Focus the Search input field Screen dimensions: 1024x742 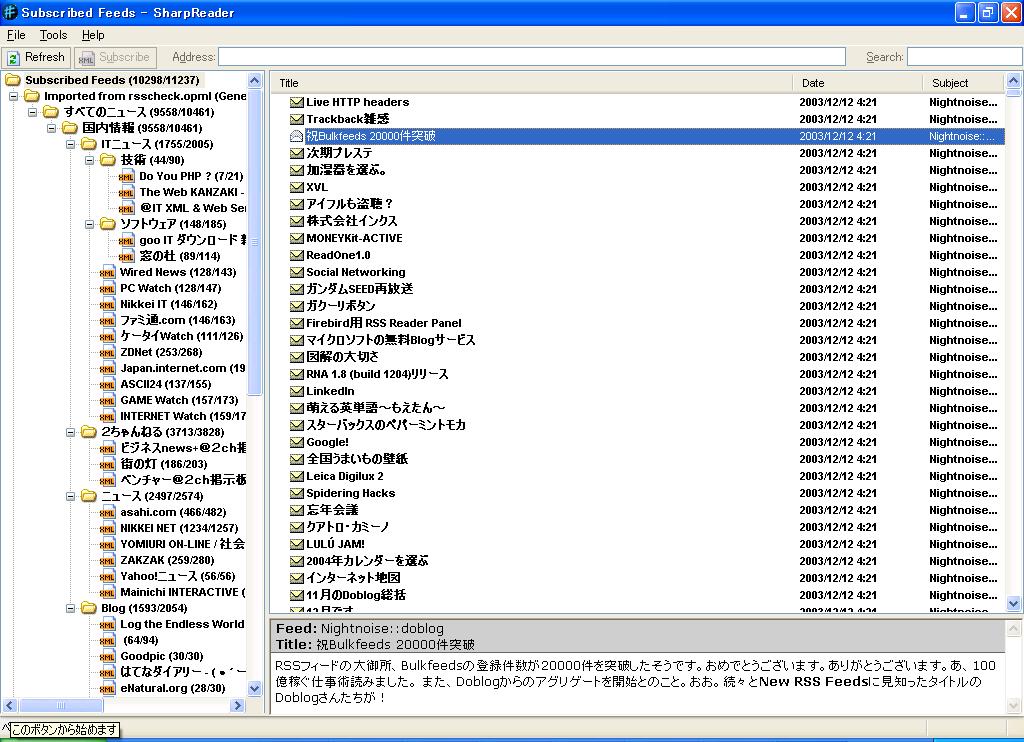965,57
